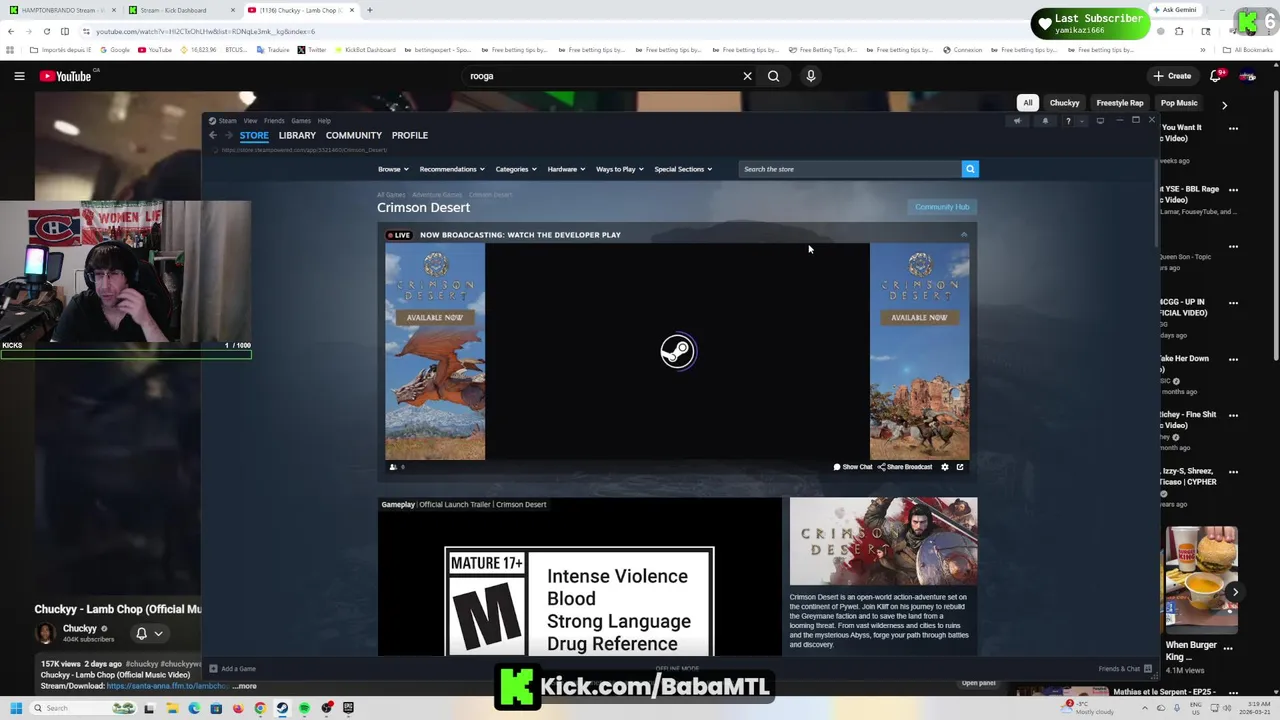Open santa-anna.ffm.to link in description
Screen dimensions: 1280x720
click(x=167, y=686)
